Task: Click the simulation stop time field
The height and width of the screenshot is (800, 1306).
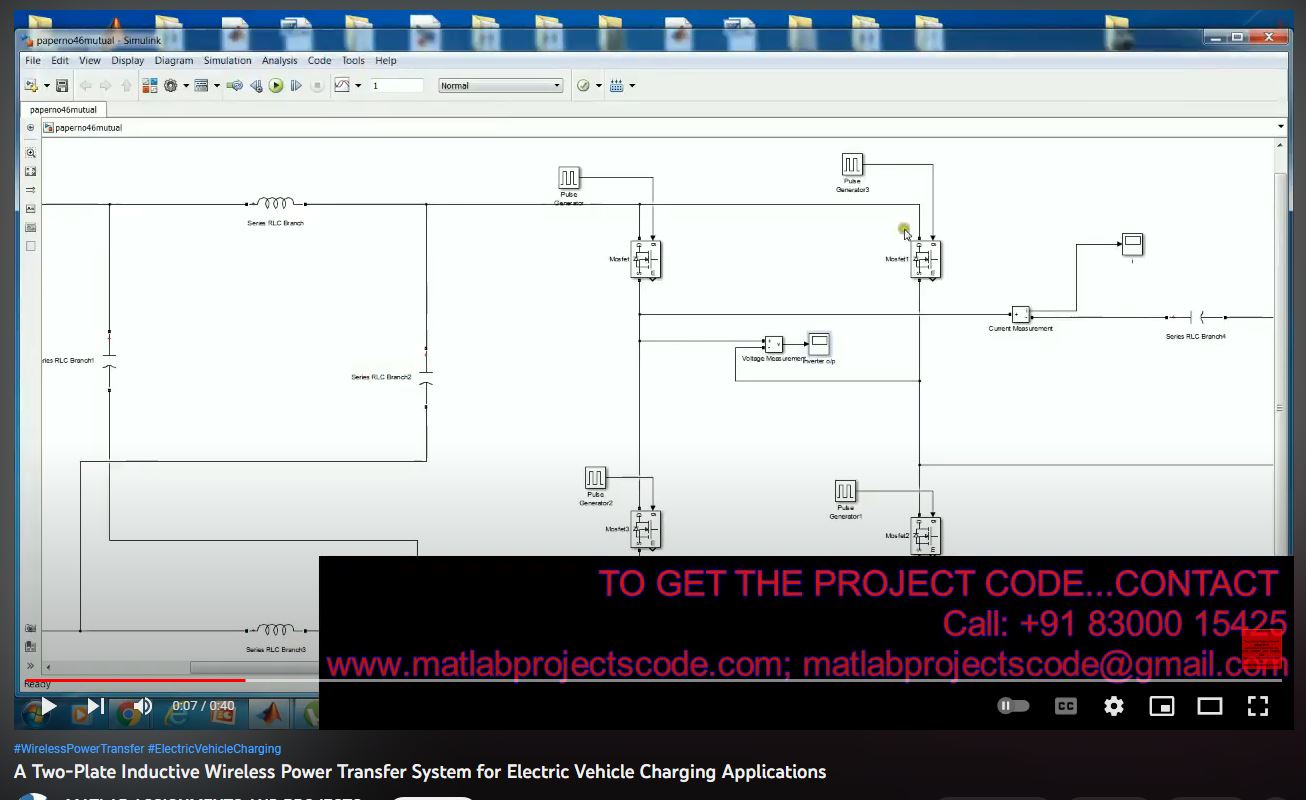Action: click(397, 86)
